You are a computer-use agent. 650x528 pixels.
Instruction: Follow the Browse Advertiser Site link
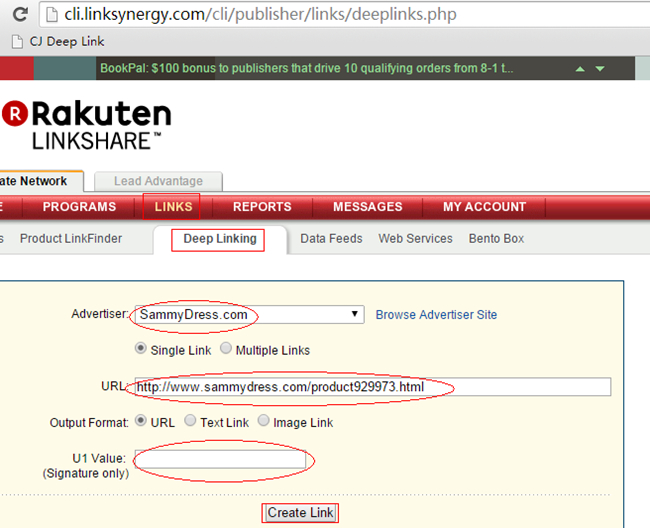[x=436, y=315]
